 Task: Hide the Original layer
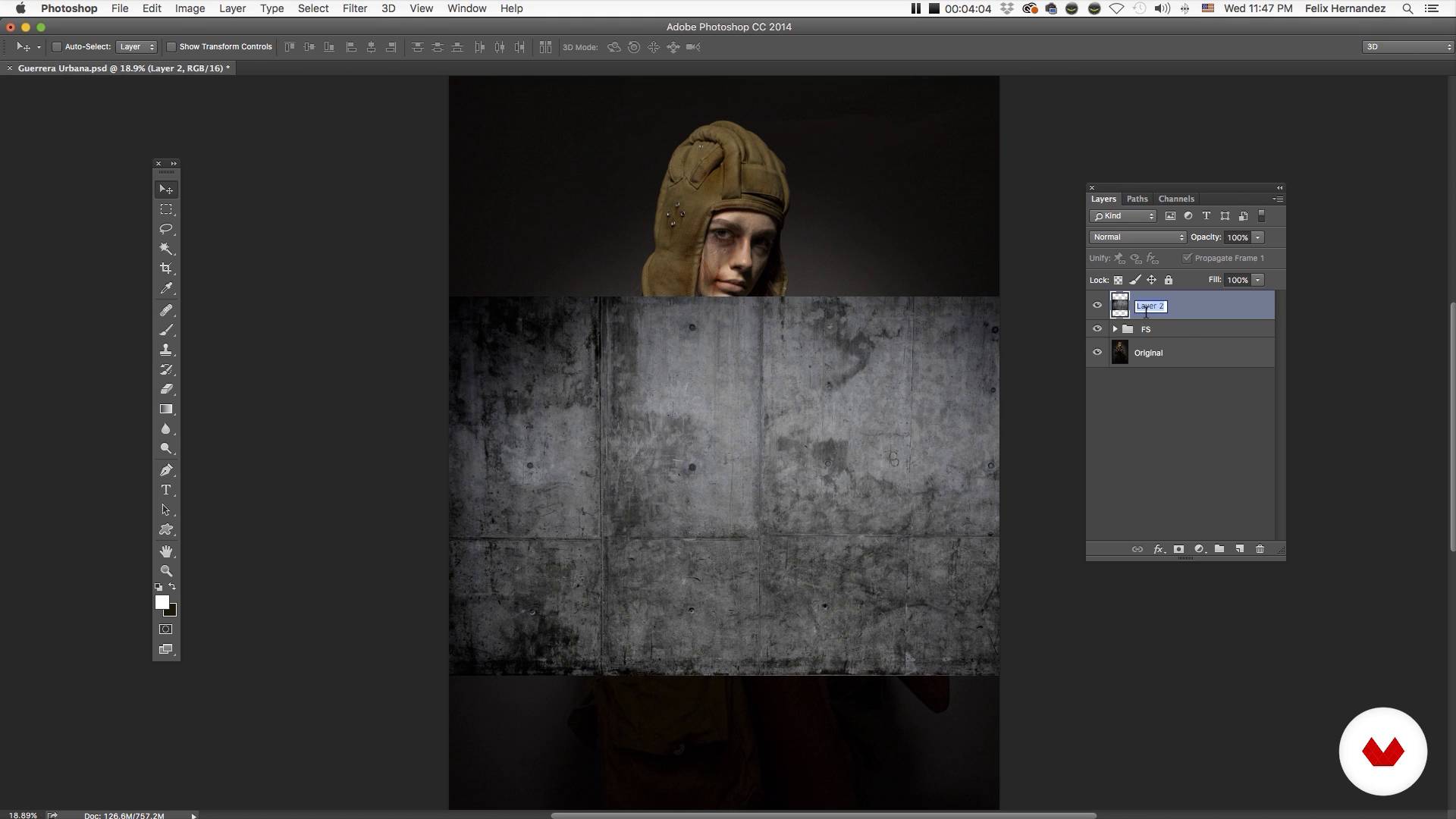1097,353
